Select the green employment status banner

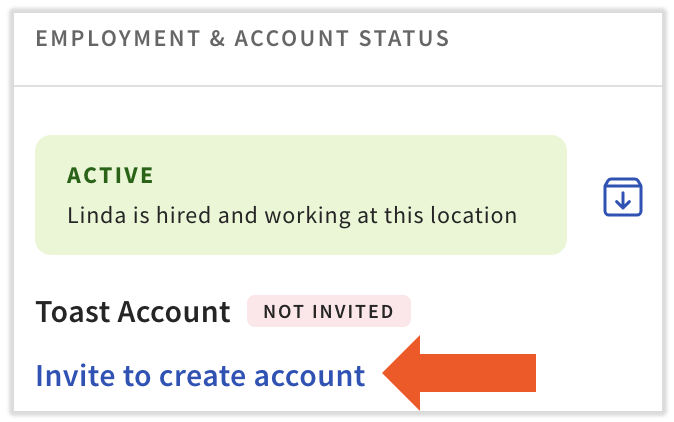click(x=300, y=194)
